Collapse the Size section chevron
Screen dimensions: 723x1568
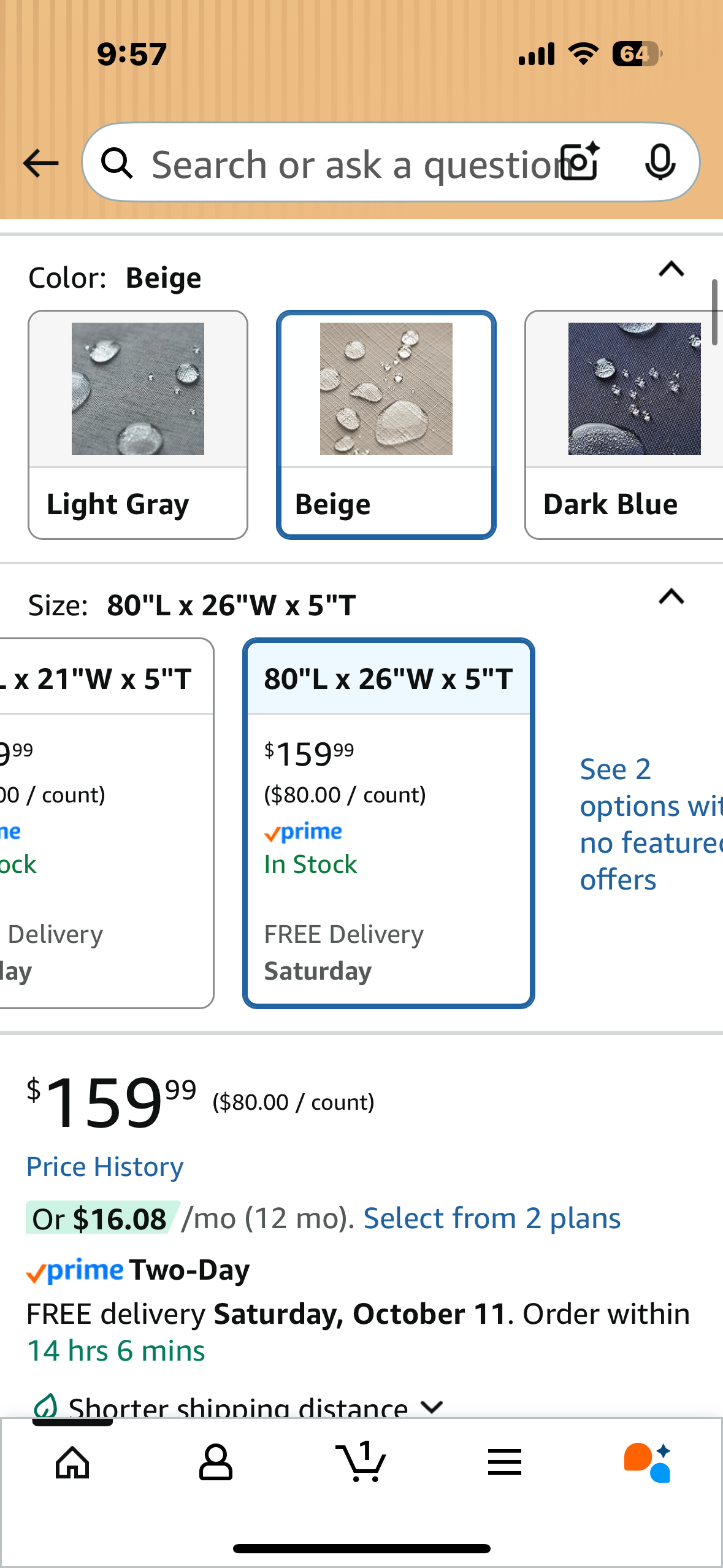coord(671,597)
